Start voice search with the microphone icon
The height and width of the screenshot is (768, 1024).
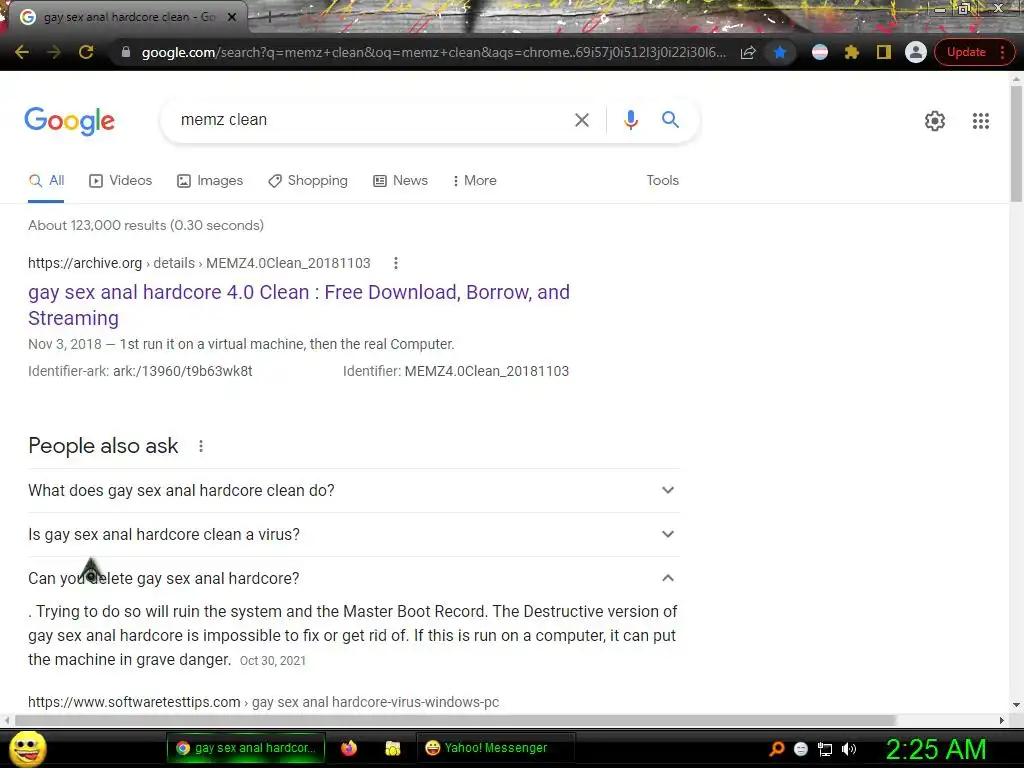tap(630, 120)
